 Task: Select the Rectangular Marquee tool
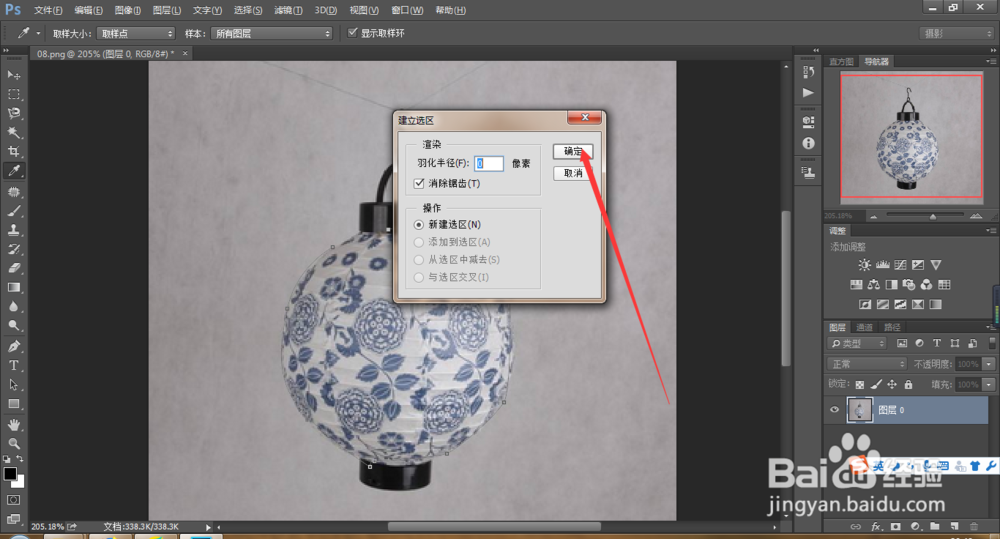(13, 94)
